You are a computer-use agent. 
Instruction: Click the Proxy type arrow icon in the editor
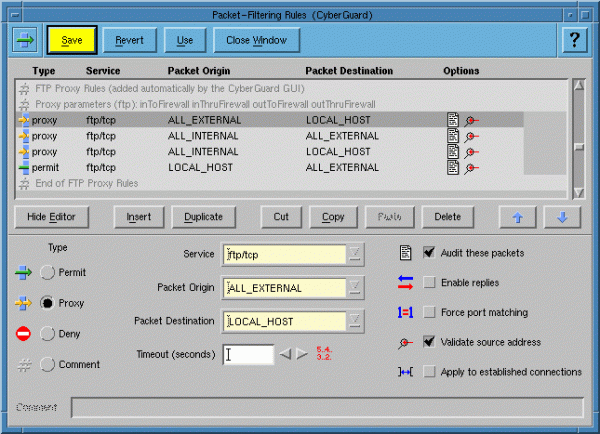click(23, 303)
